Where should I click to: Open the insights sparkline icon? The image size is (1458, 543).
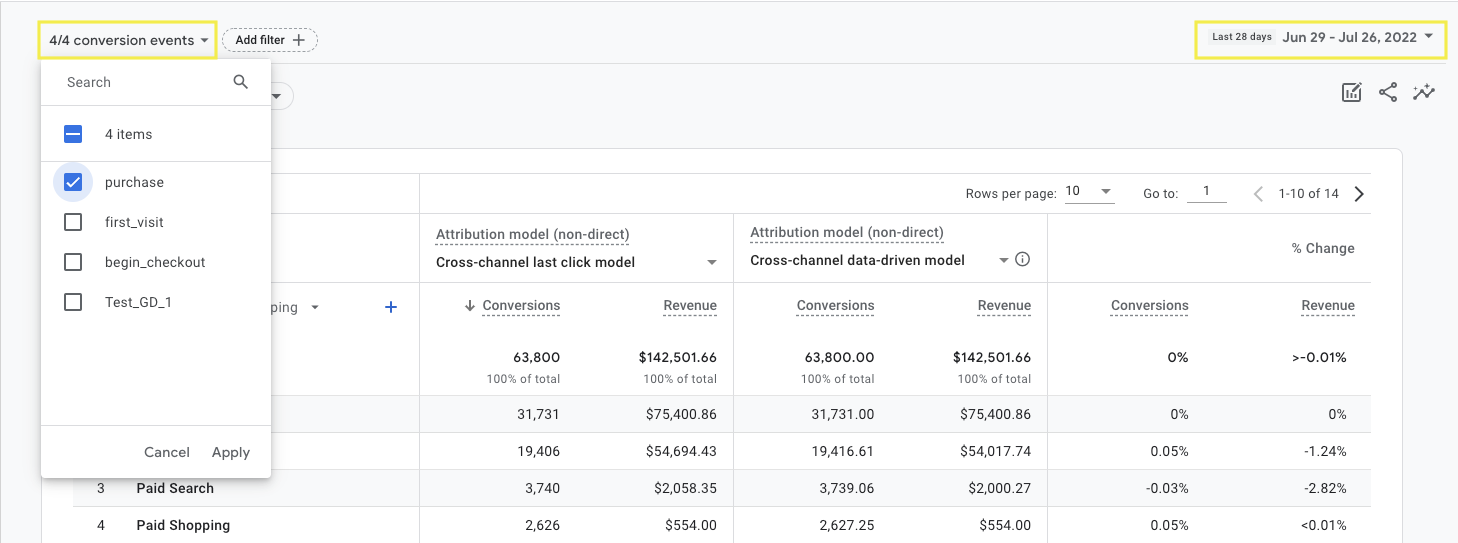click(x=1424, y=92)
